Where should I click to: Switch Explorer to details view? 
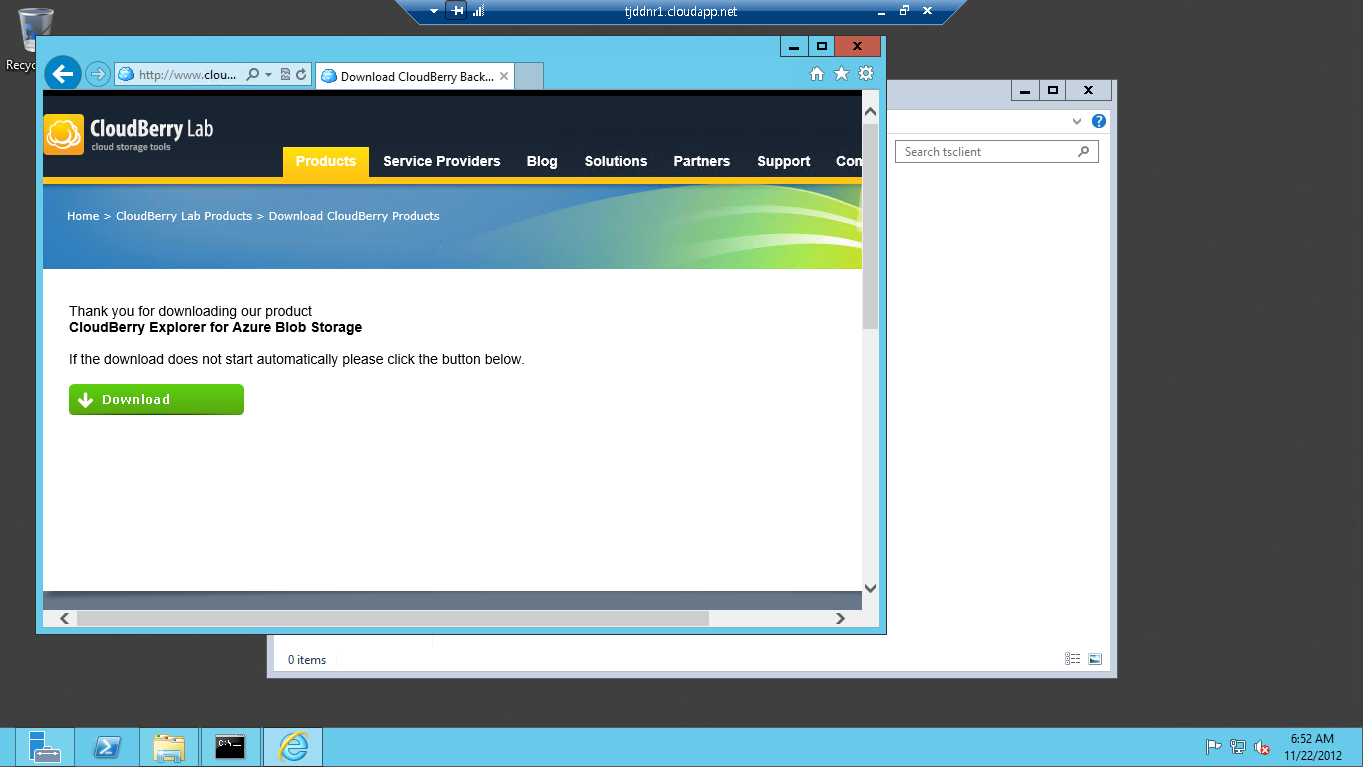pyautogui.click(x=1073, y=659)
